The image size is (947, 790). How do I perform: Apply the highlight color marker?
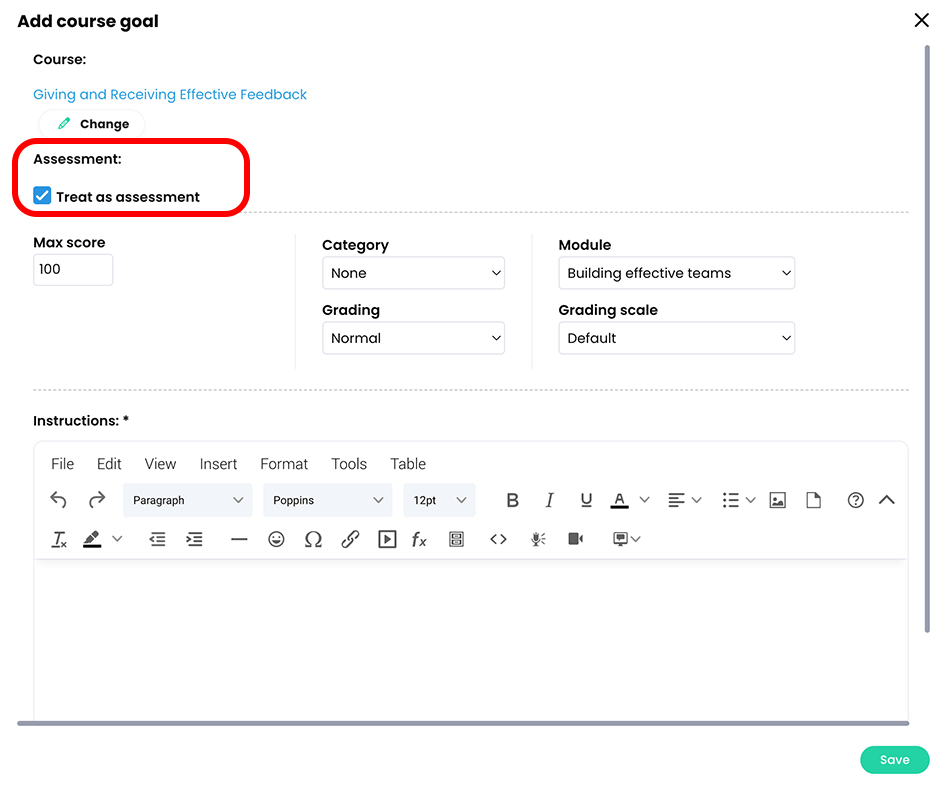pos(92,539)
